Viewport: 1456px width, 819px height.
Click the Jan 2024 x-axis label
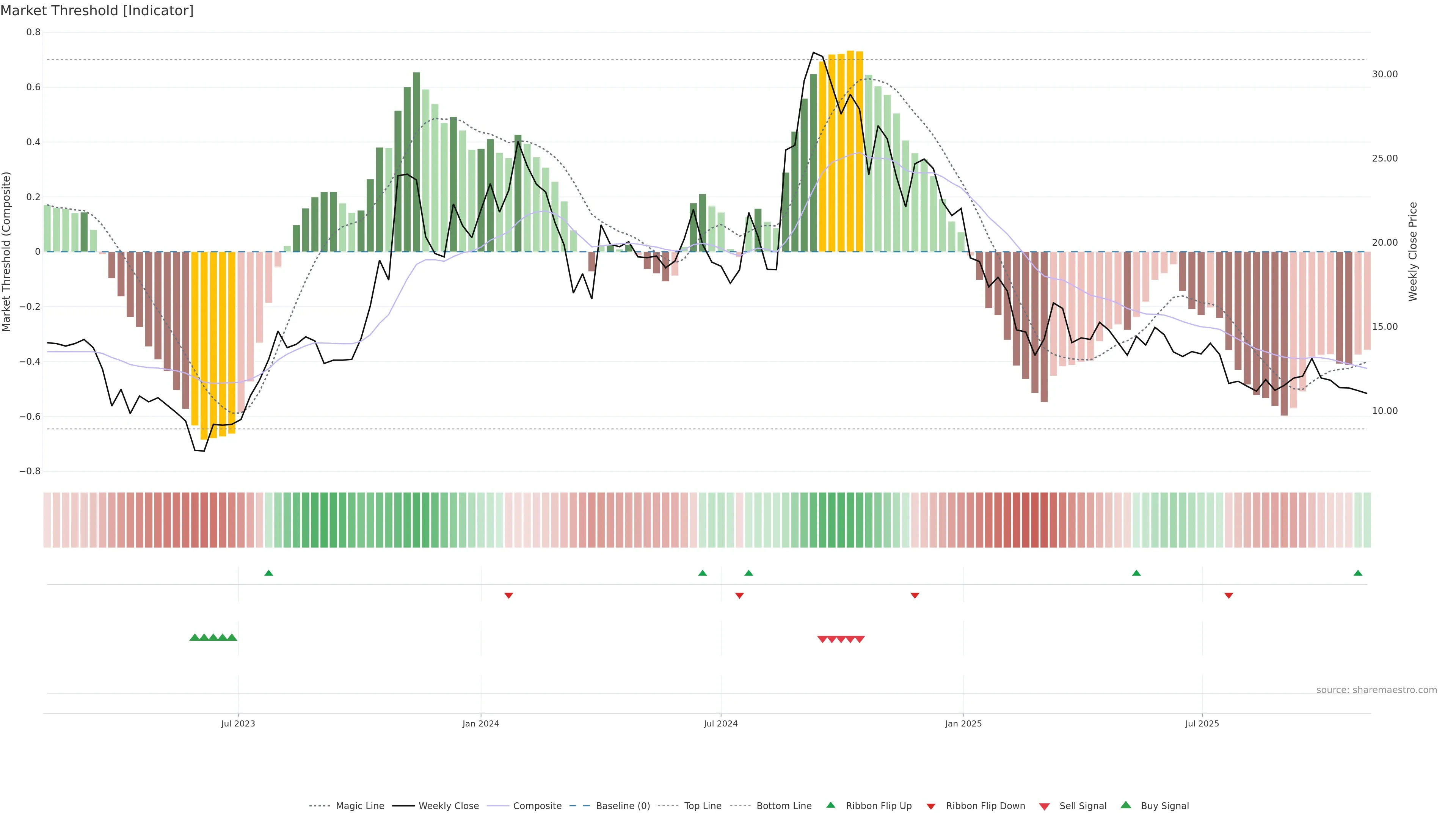480,723
